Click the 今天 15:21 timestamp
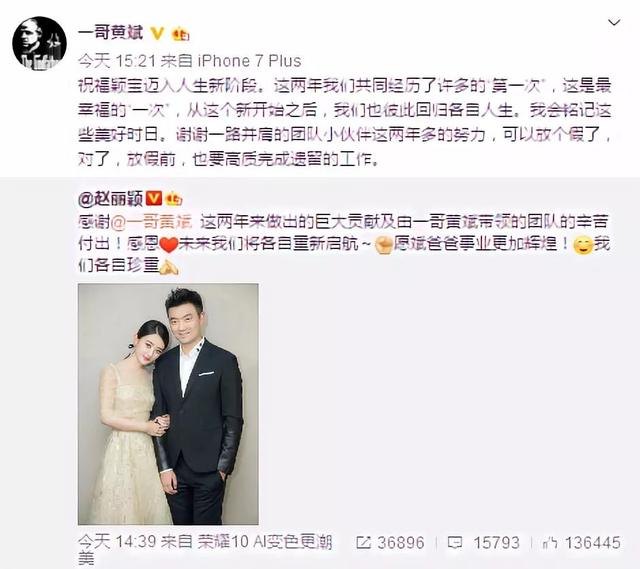This screenshot has width=640, height=569. point(117,61)
